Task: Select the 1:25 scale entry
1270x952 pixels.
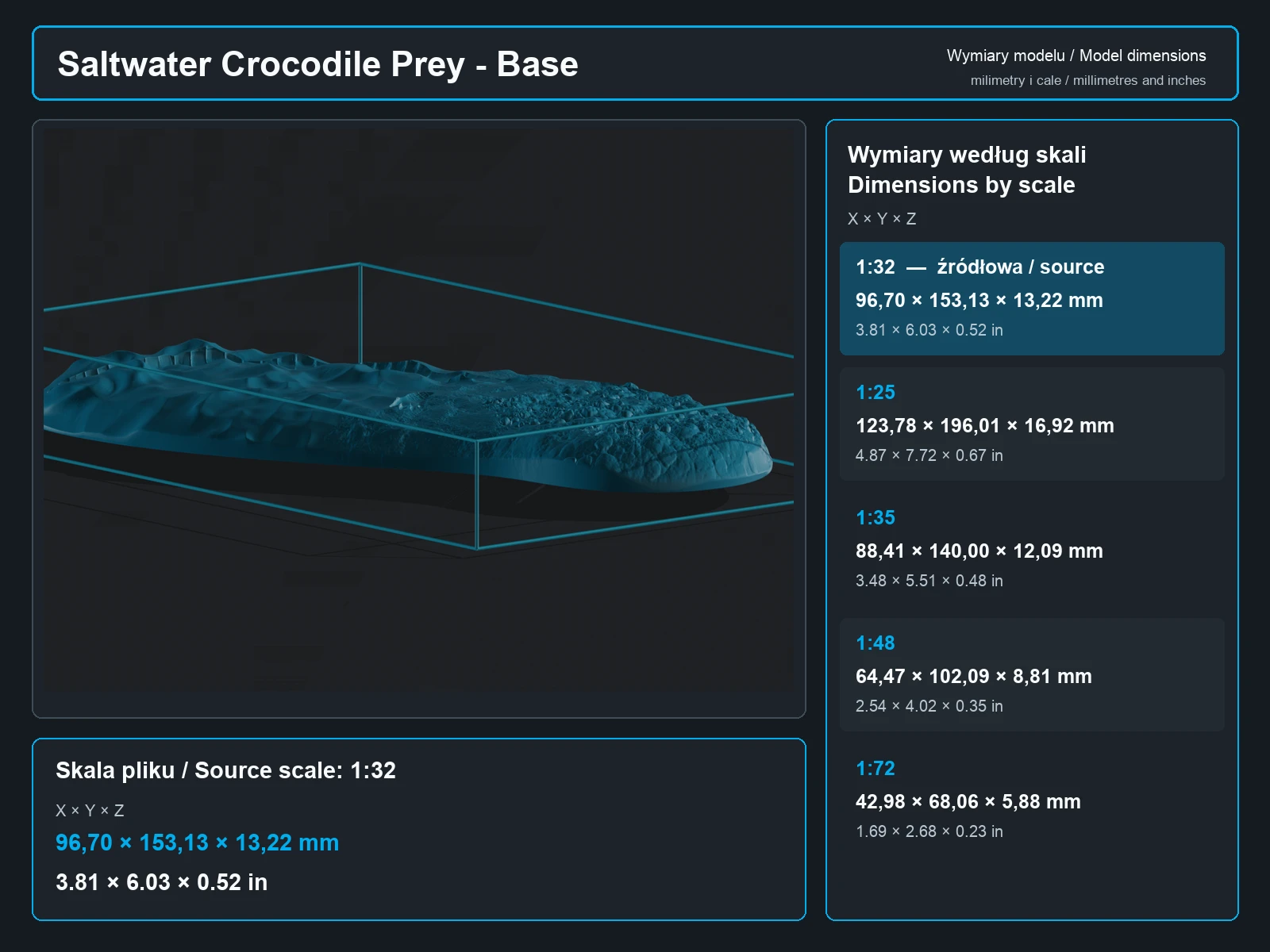Action: (1032, 424)
